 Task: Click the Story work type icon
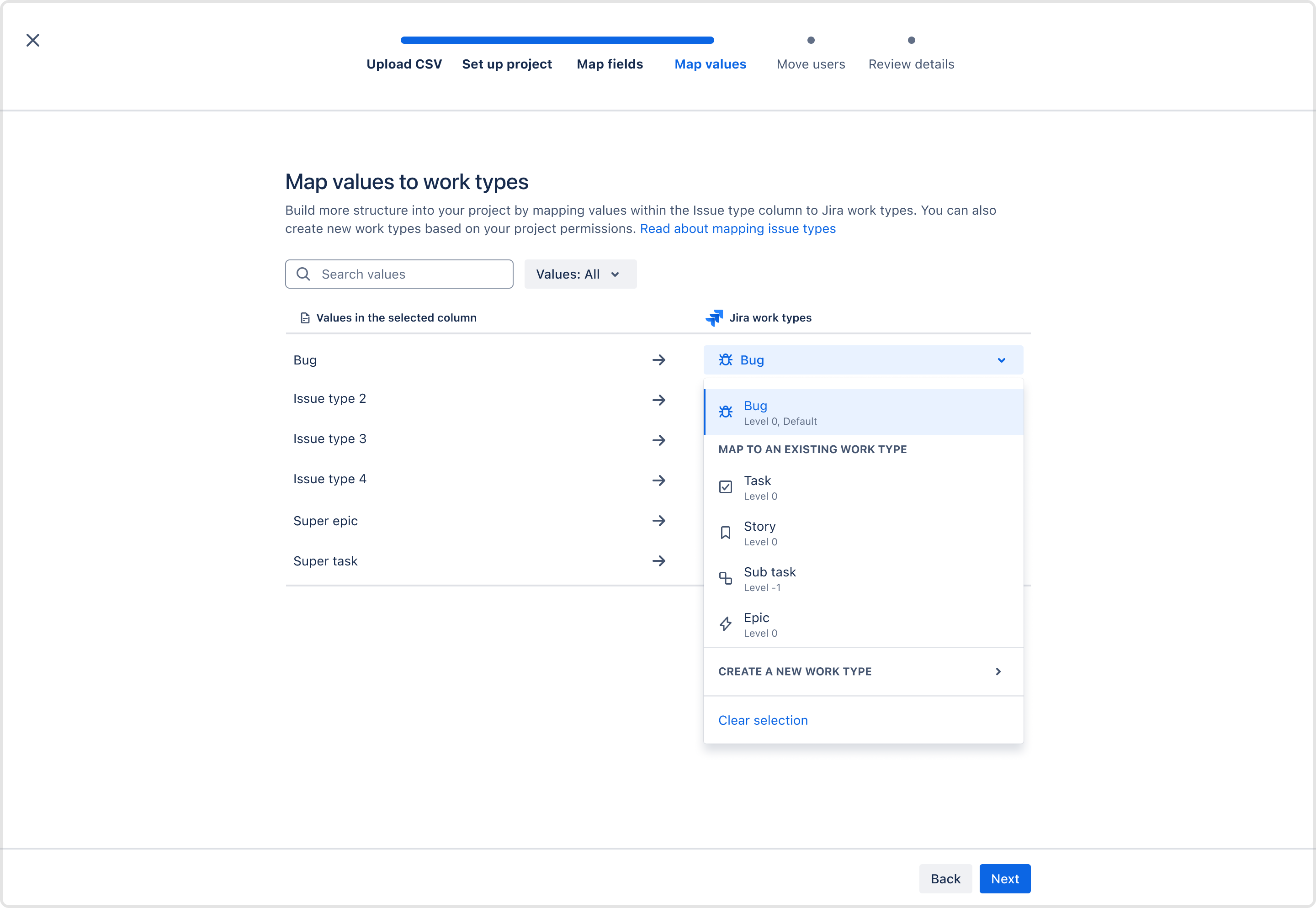pyautogui.click(x=726, y=532)
